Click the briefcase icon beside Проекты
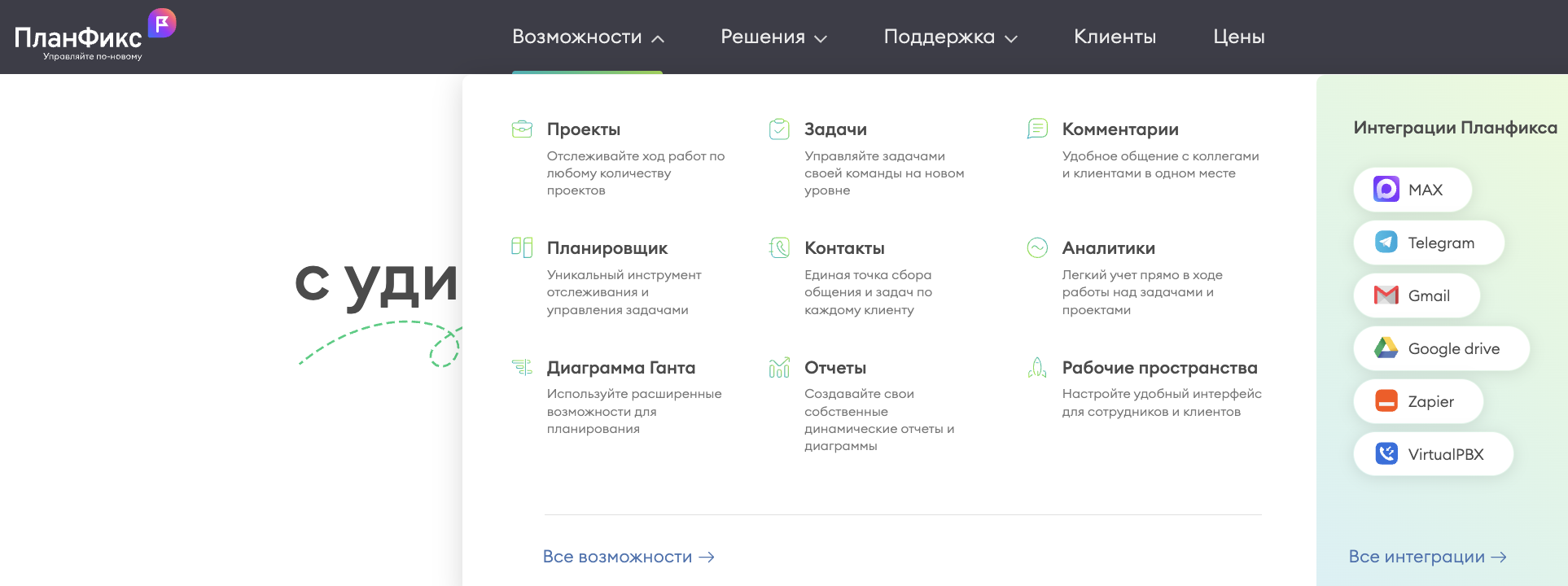Image resolution: width=1568 pixels, height=586 pixels. [x=522, y=129]
